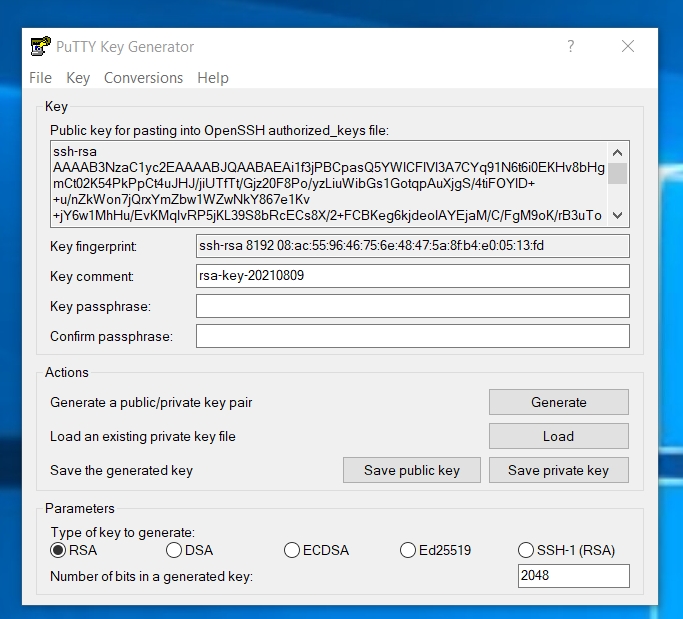Click 'Load an existing private key file' text
The height and width of the screenshot is (619, 683).
point(142,436)
